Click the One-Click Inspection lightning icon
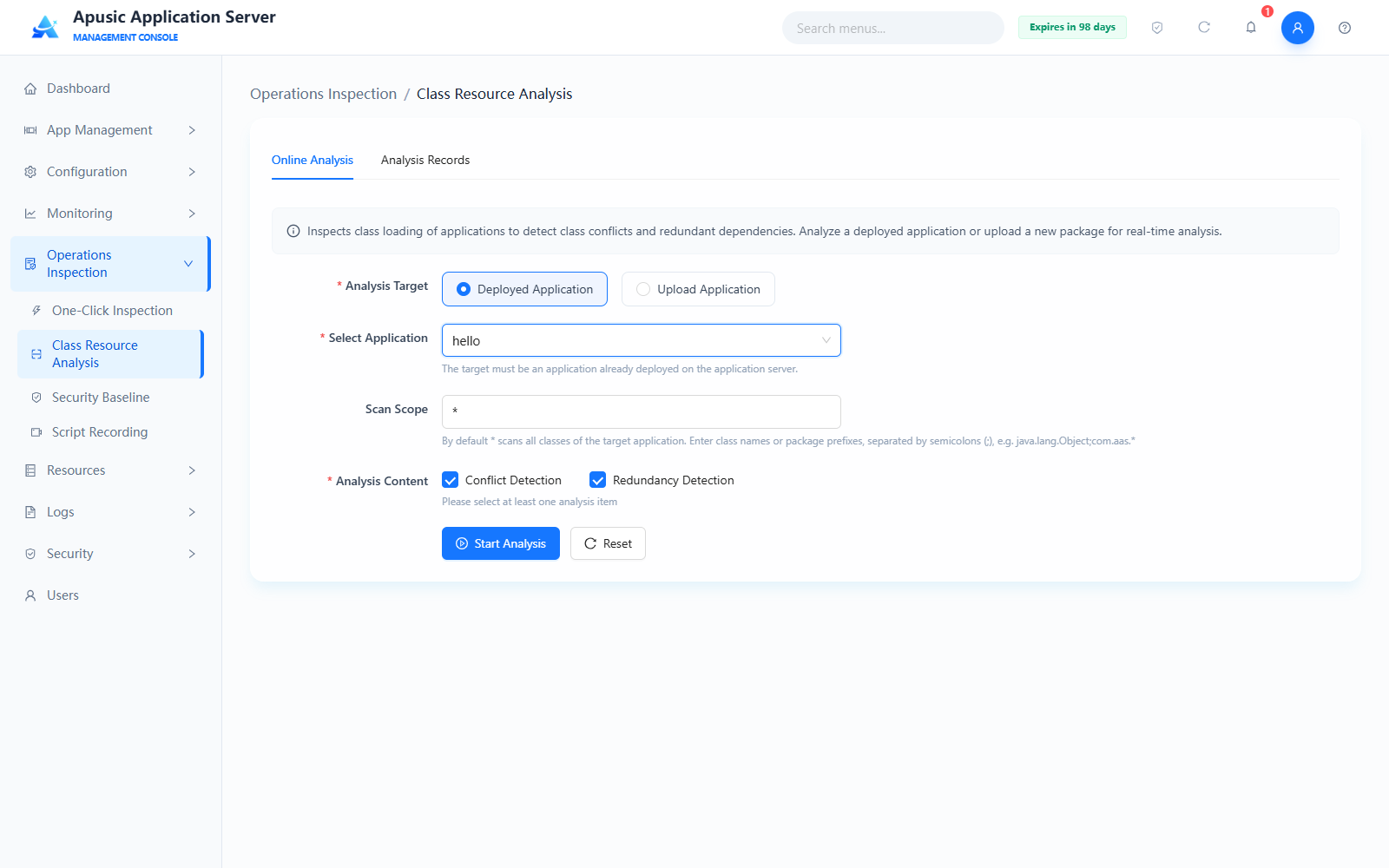1389x868 pixels. [36, 311]
